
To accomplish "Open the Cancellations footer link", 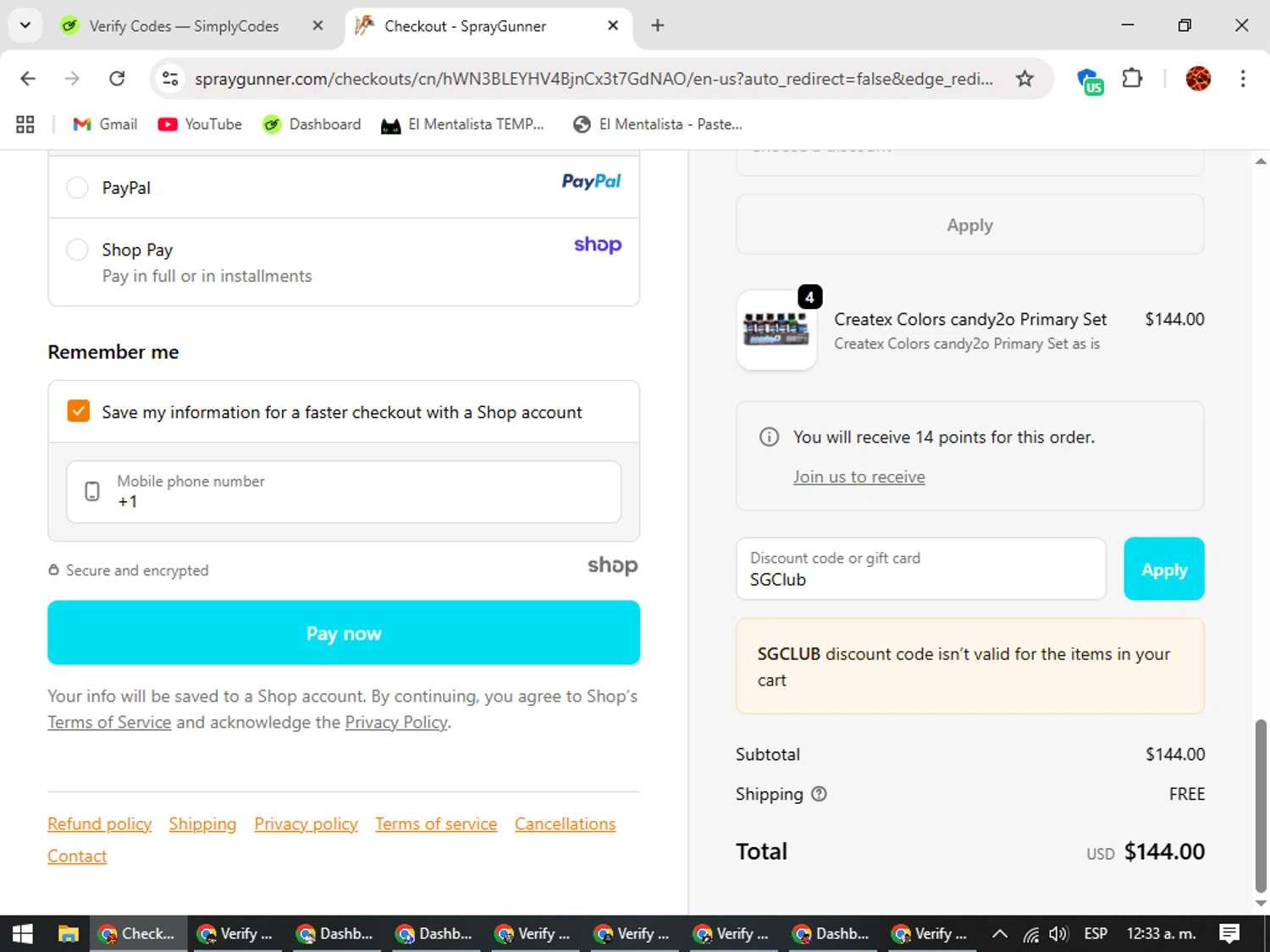I will (x=565, y=824).
